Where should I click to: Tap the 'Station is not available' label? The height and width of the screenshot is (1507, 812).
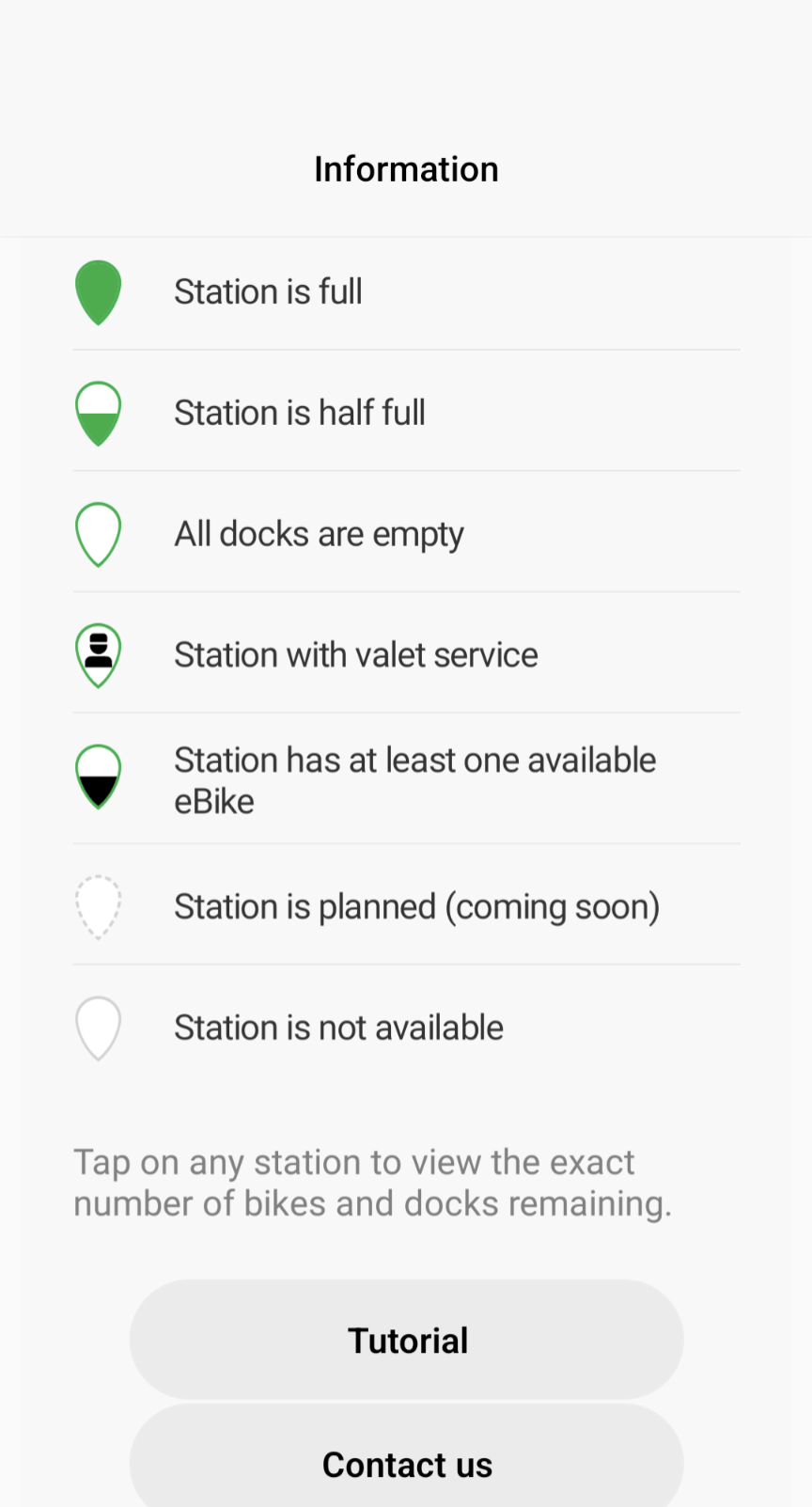coord(338,1028)
